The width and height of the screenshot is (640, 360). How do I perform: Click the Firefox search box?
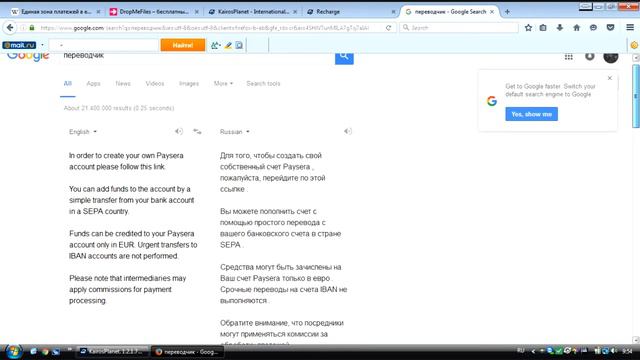(459, 28)
